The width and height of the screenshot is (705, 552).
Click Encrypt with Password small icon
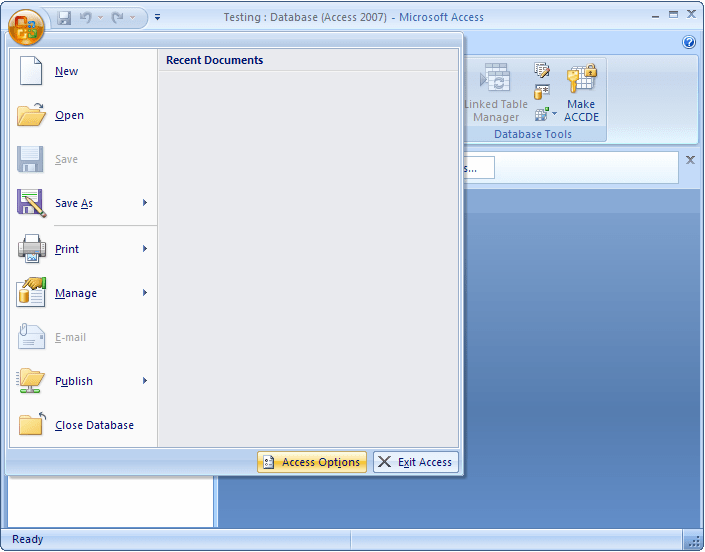click(541, 92)
